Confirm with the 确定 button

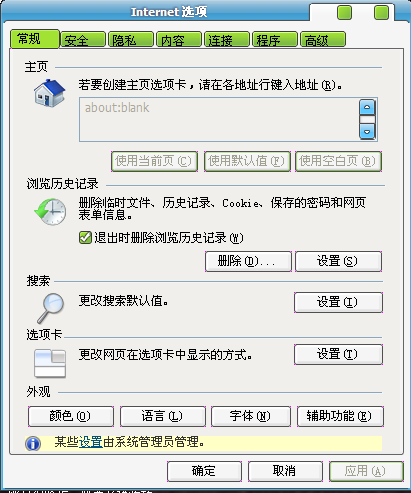tap(204, 471)
